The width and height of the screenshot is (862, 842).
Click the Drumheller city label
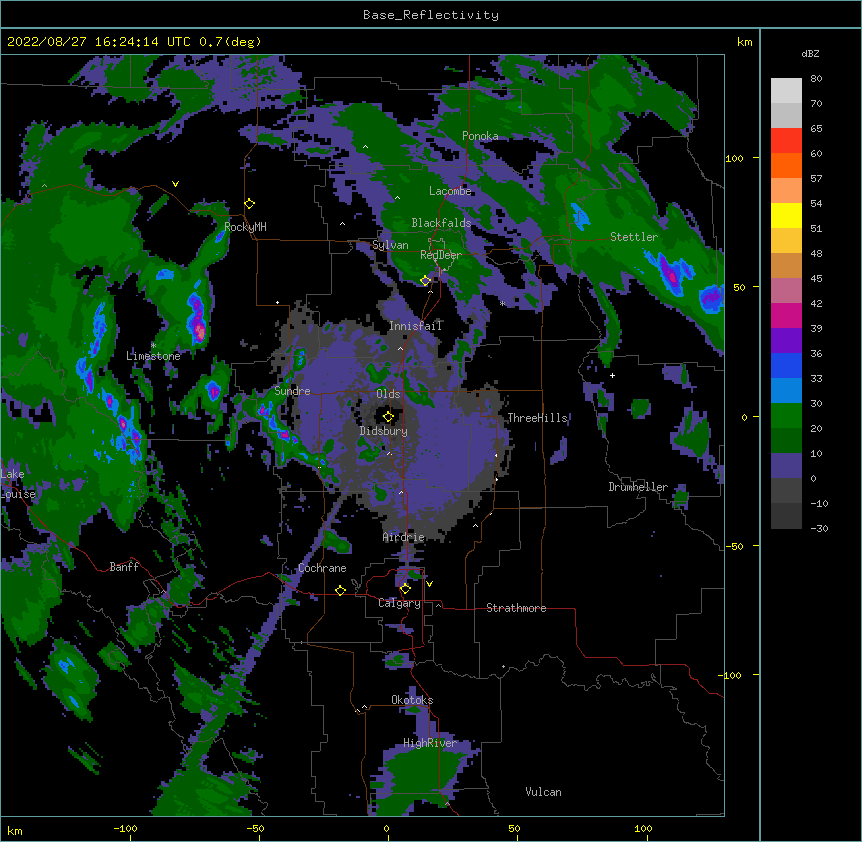point(638,487)
